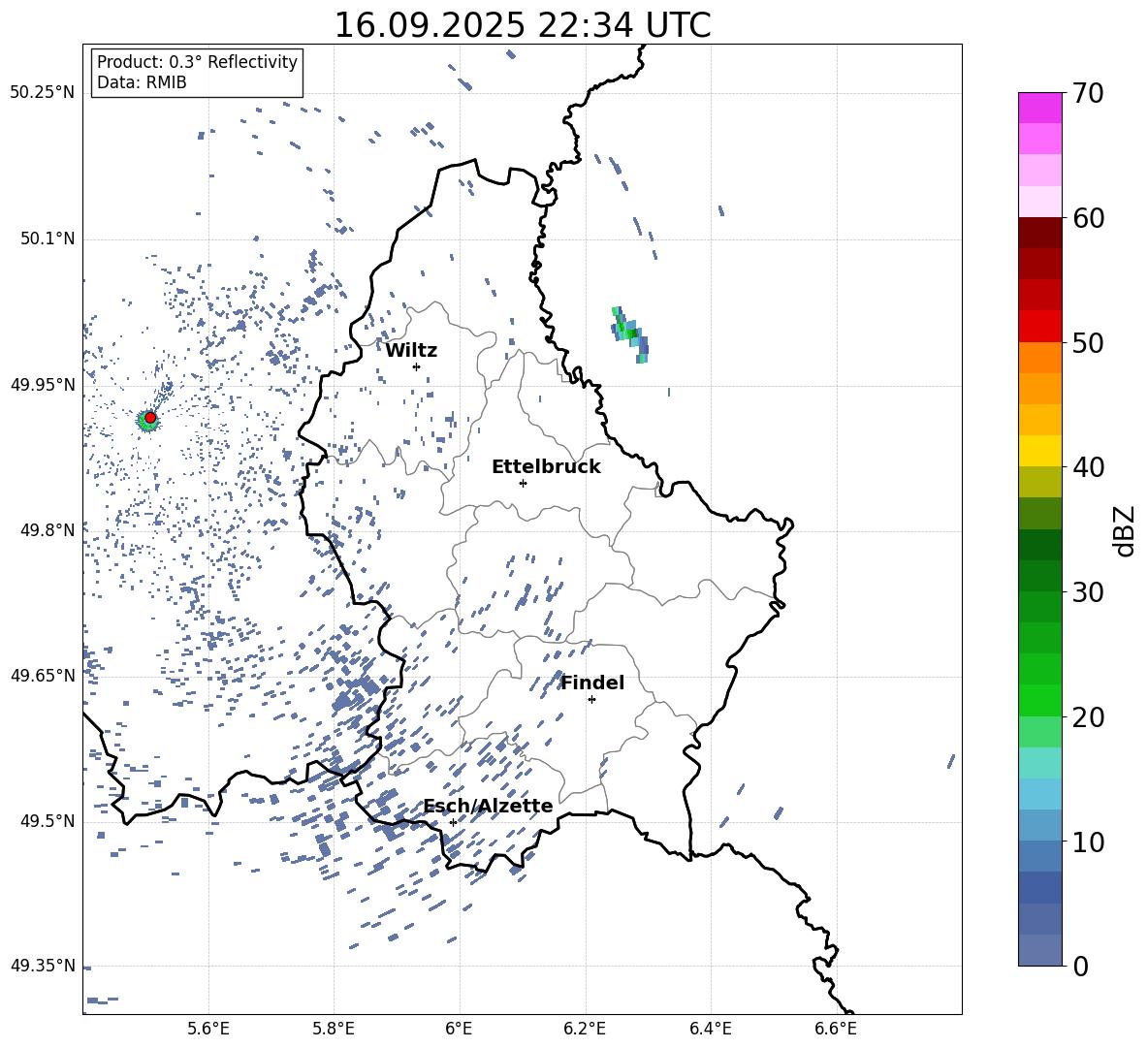Click the cross marker below Ettelbruck
Image resolution: width=1148 pixels, height=1048 pixels.
tap(523, 483)
